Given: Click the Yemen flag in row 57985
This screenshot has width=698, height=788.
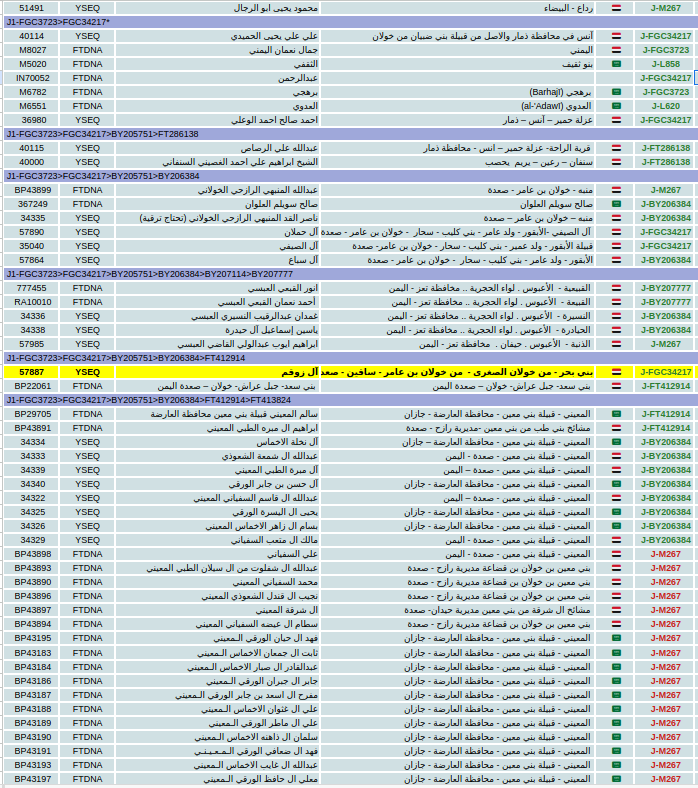Looking at the screenshot, I should pos(616,344).
